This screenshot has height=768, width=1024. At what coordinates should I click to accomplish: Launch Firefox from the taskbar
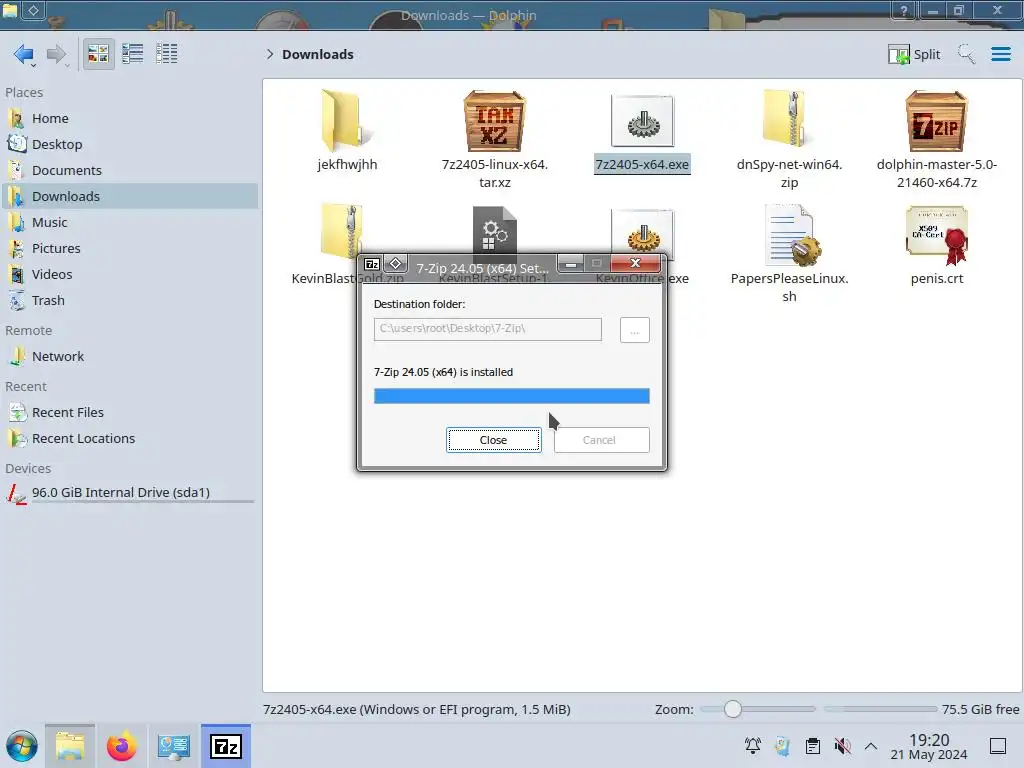click(x=121, y=746)
